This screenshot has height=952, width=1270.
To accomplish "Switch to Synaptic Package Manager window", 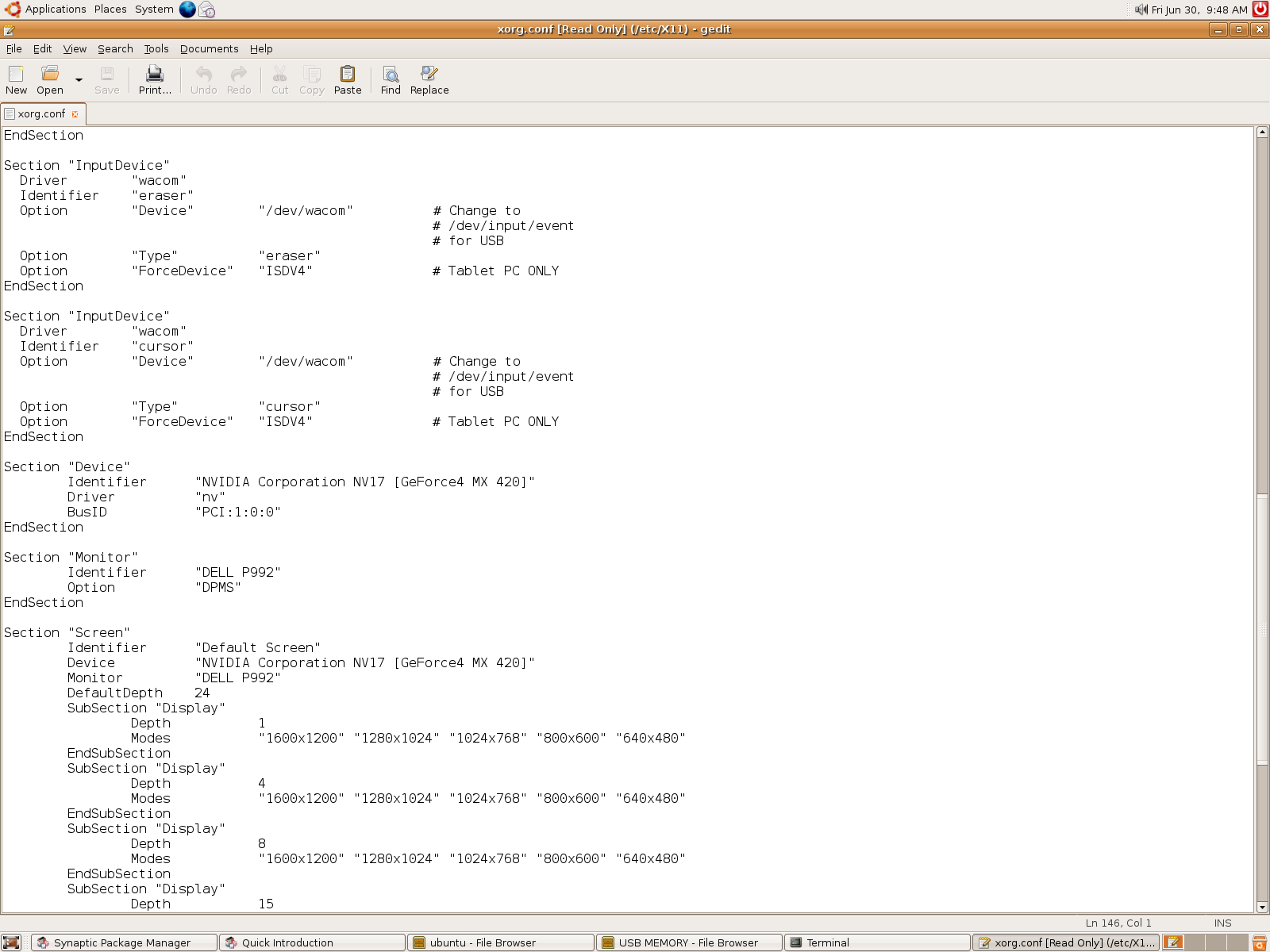I will 125,942.
